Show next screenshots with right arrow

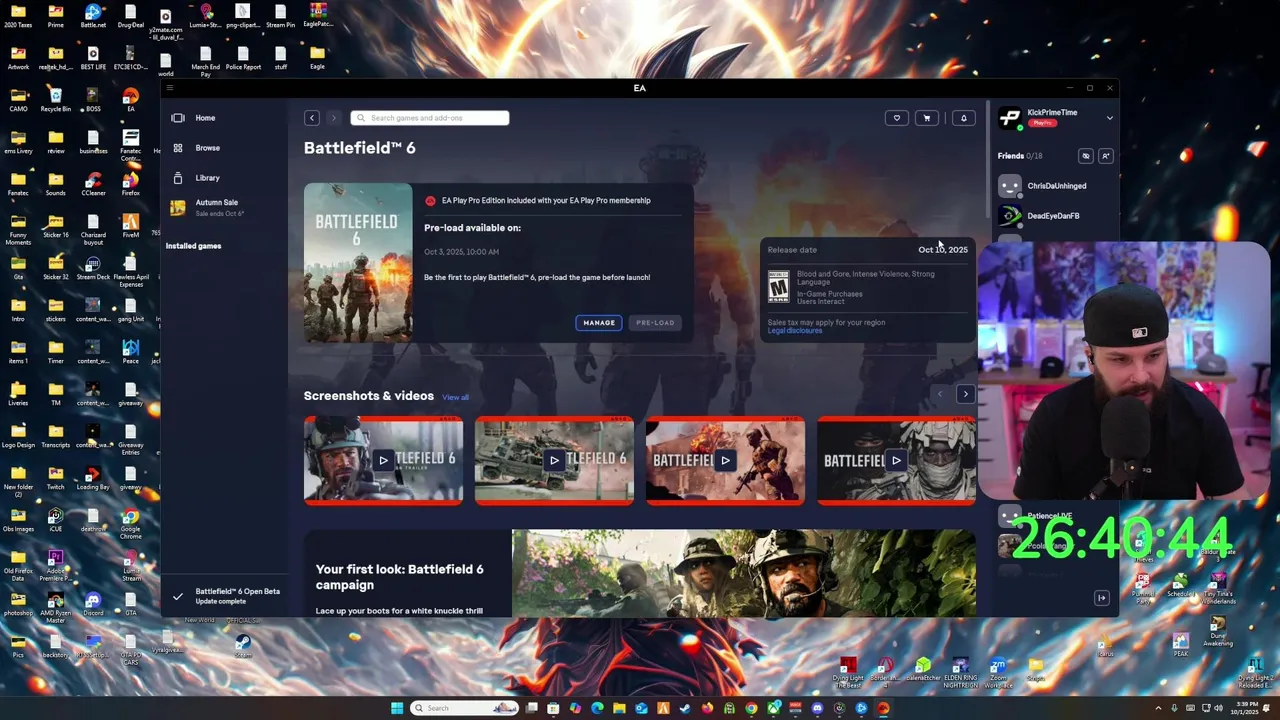point(965,394)
